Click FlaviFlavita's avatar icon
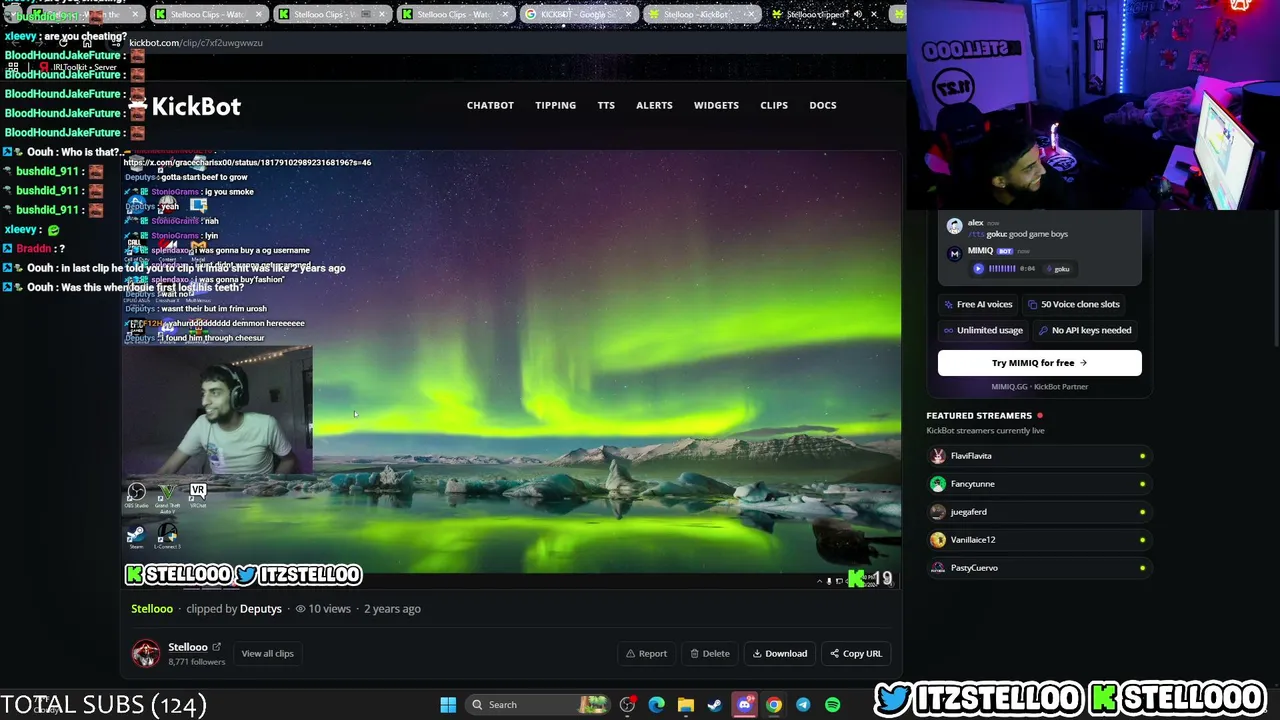Viewport: 1280px width, 720px height. [938, 456]
